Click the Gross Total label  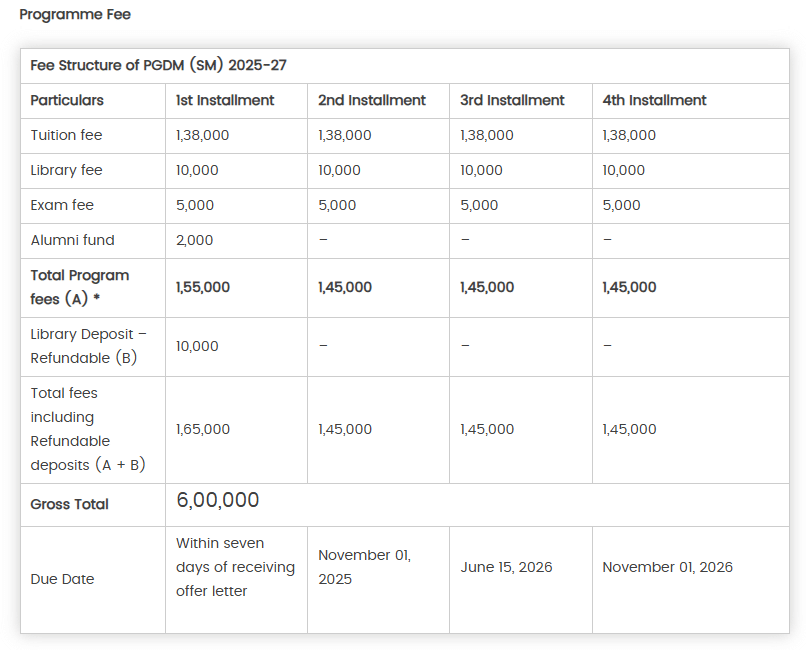pos(69,504)
